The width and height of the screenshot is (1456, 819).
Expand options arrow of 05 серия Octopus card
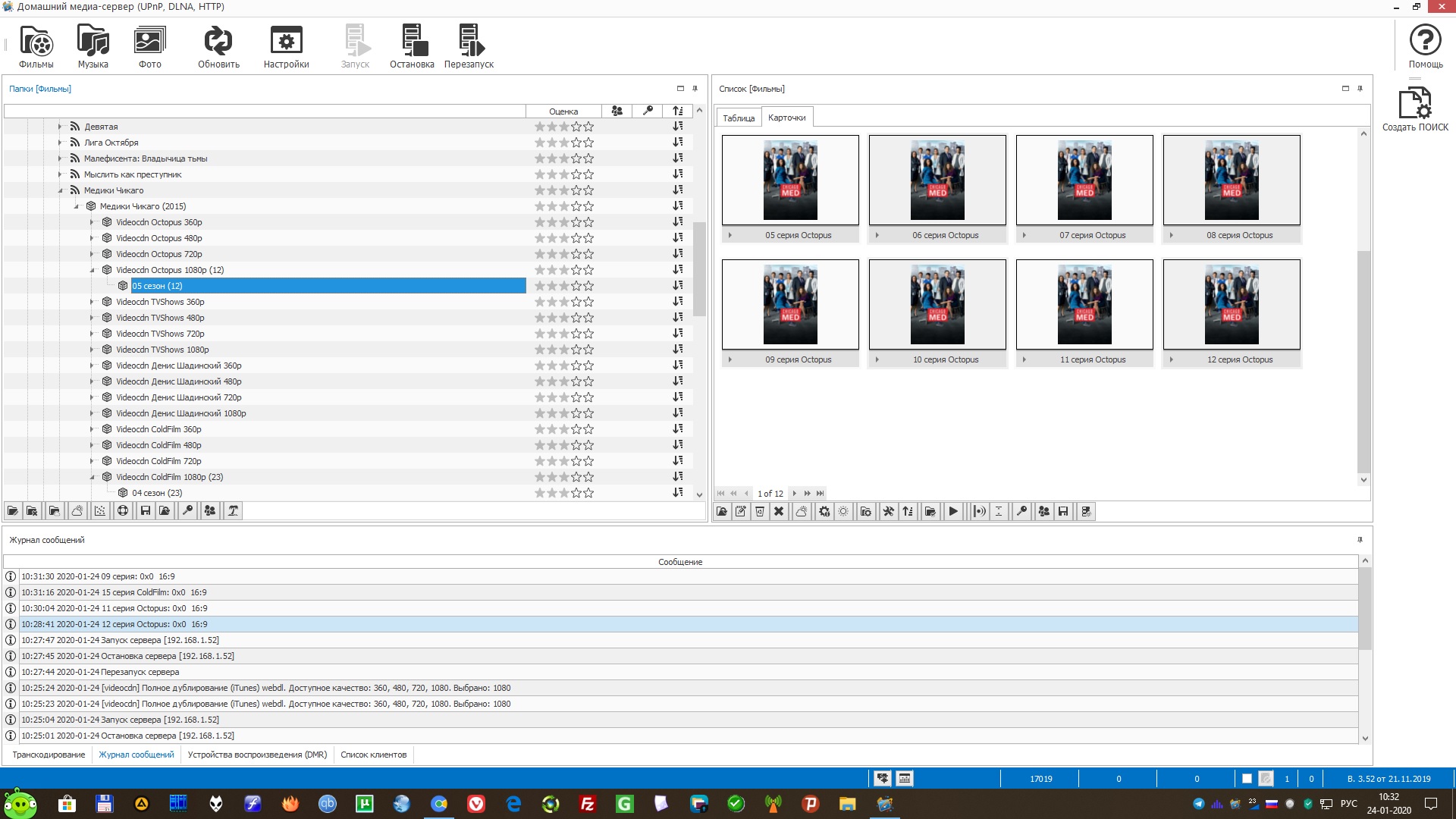click(x=730, y=235)
